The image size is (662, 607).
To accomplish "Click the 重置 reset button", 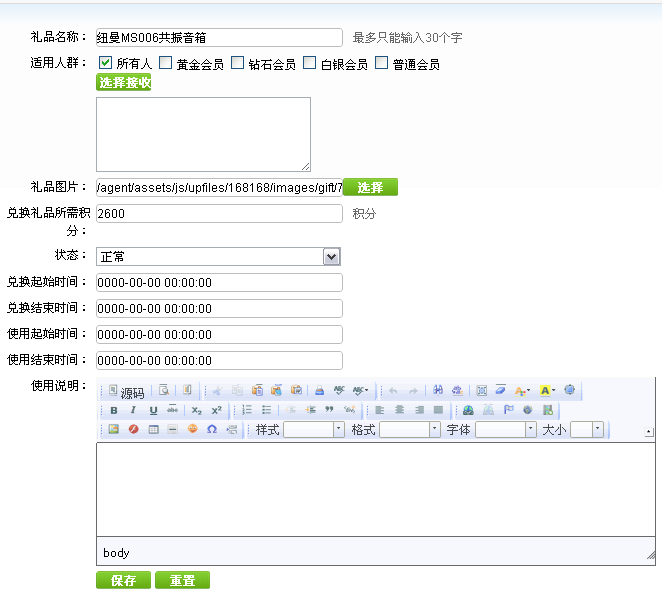I will (182, 581).
